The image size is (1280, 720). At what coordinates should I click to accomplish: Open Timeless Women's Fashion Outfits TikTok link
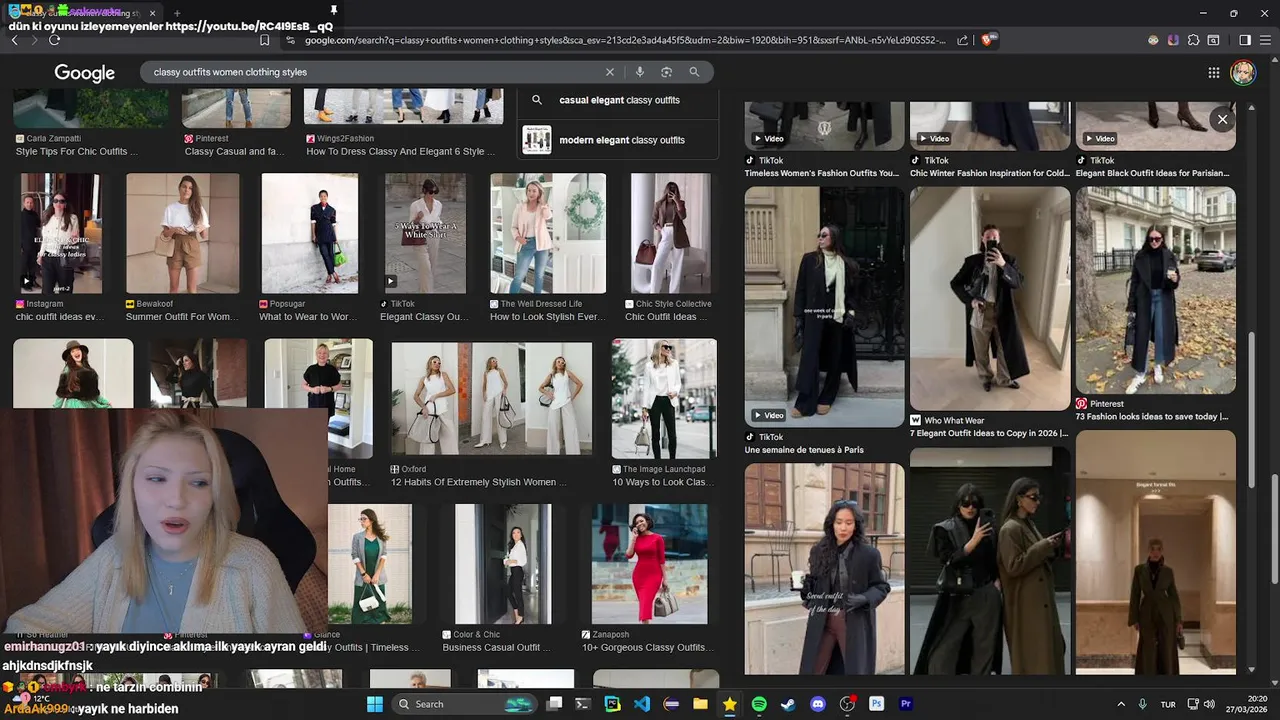tap(821, 173)
